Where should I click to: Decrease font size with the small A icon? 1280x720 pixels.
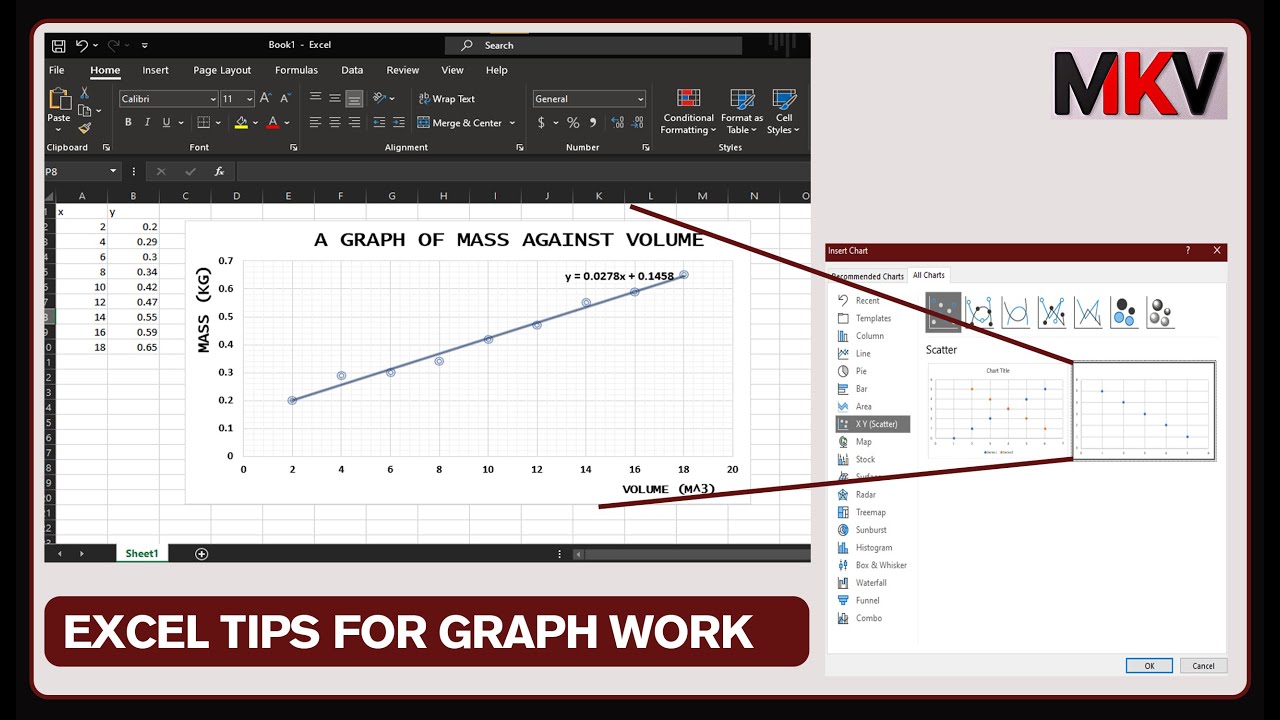285,98
